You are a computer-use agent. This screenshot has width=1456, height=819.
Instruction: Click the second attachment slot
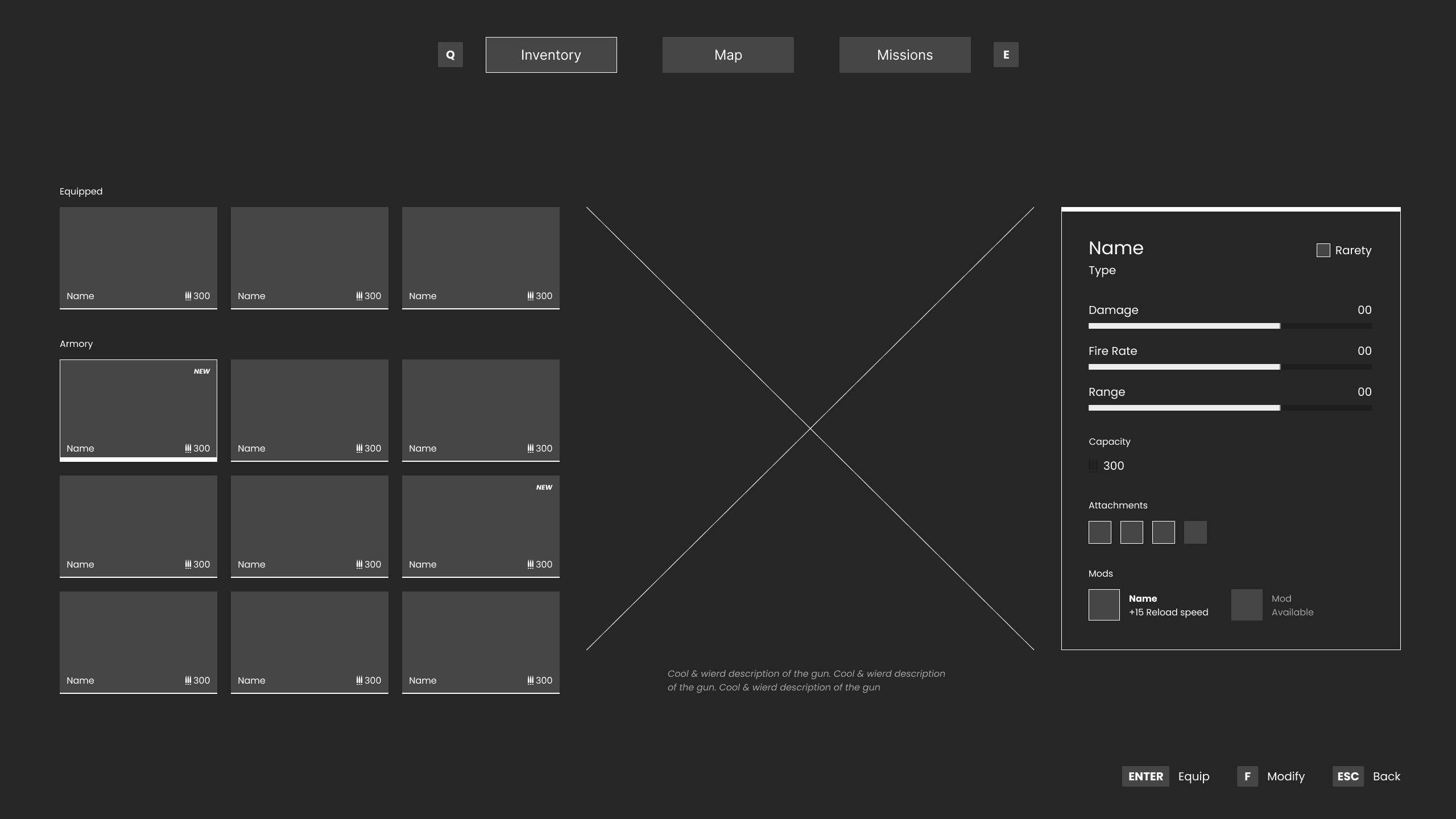tap(1131, 532)
